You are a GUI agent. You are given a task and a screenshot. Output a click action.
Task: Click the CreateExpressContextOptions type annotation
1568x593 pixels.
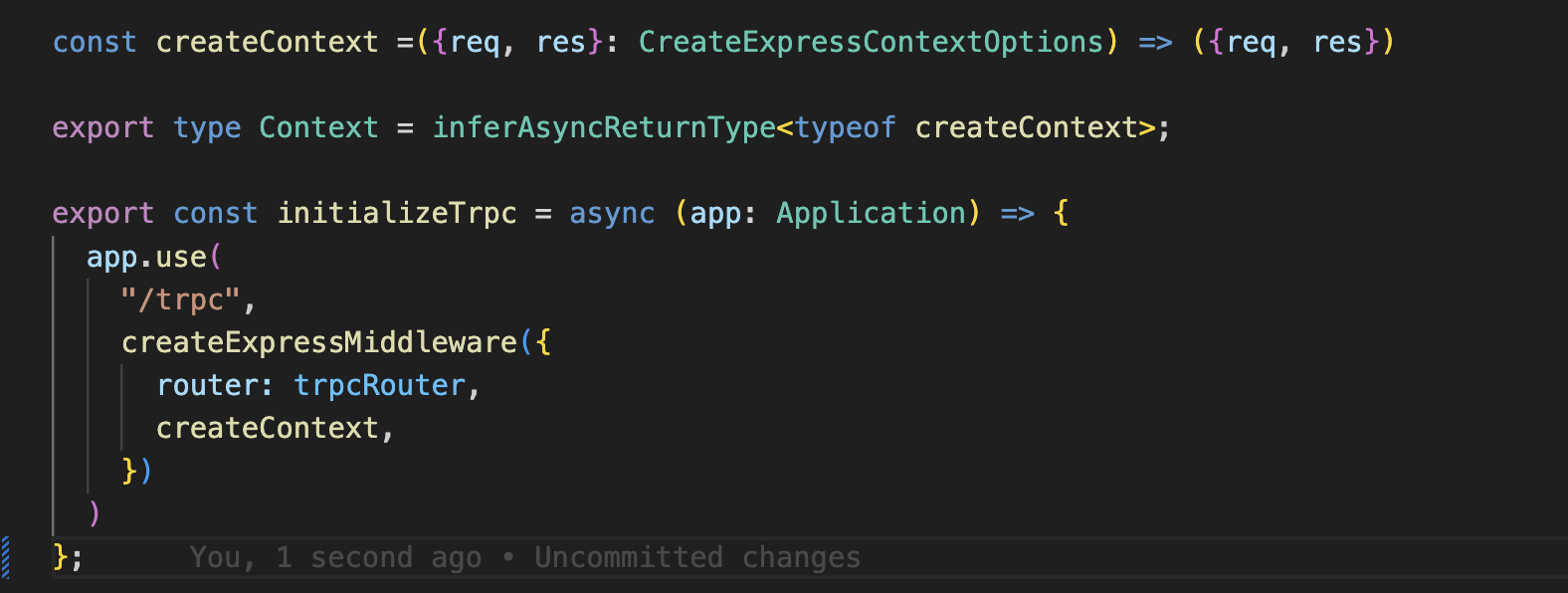871,42
